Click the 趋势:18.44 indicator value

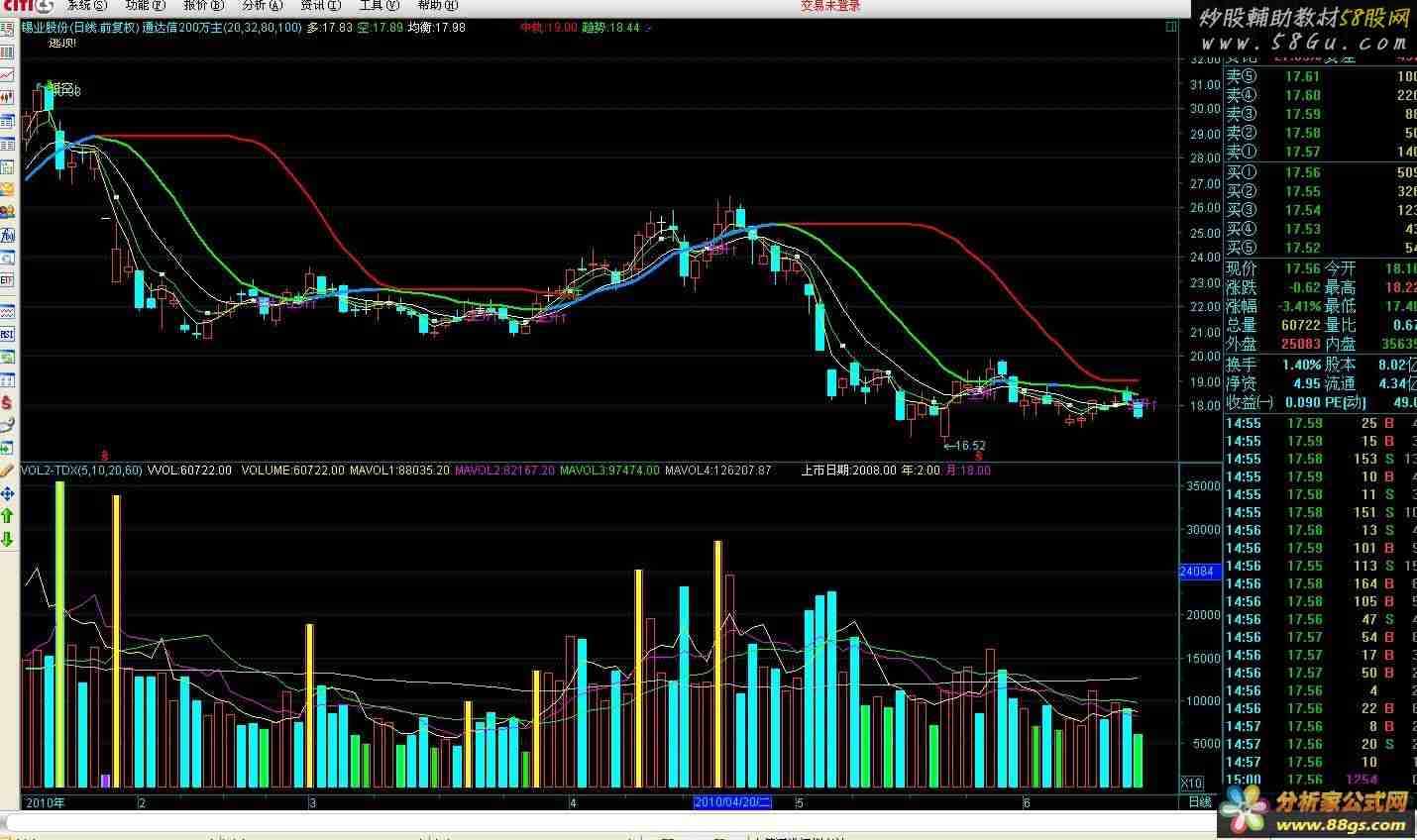(611, 28)
